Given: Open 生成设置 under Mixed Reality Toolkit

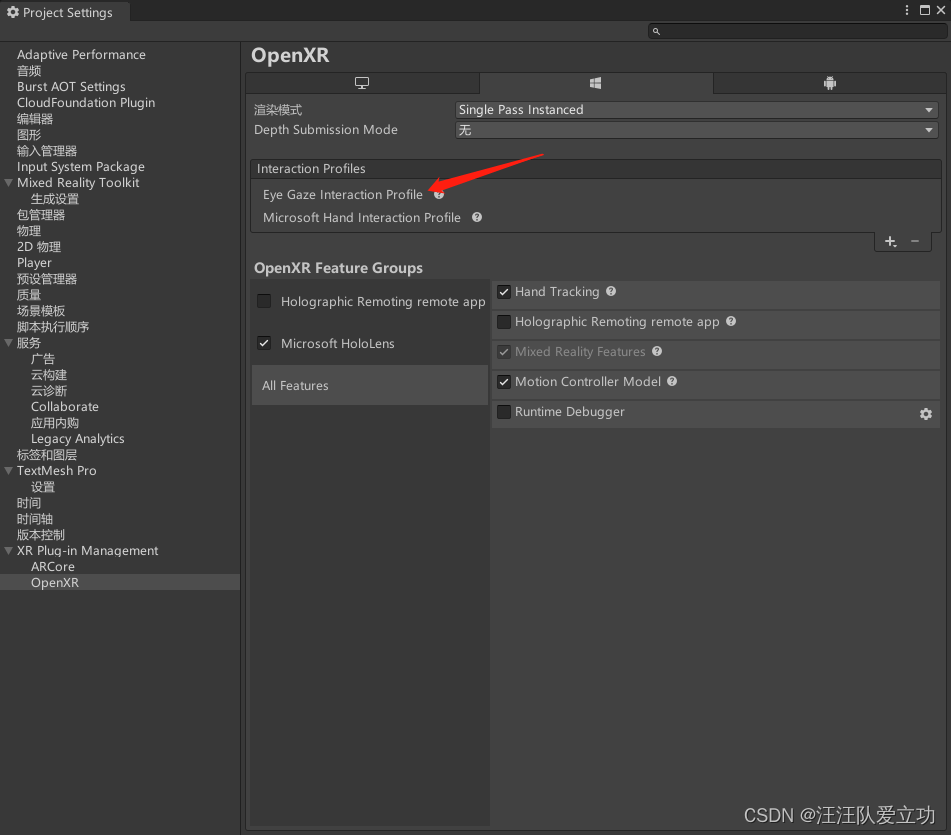Looking at the screenshot, I should 55,199.
